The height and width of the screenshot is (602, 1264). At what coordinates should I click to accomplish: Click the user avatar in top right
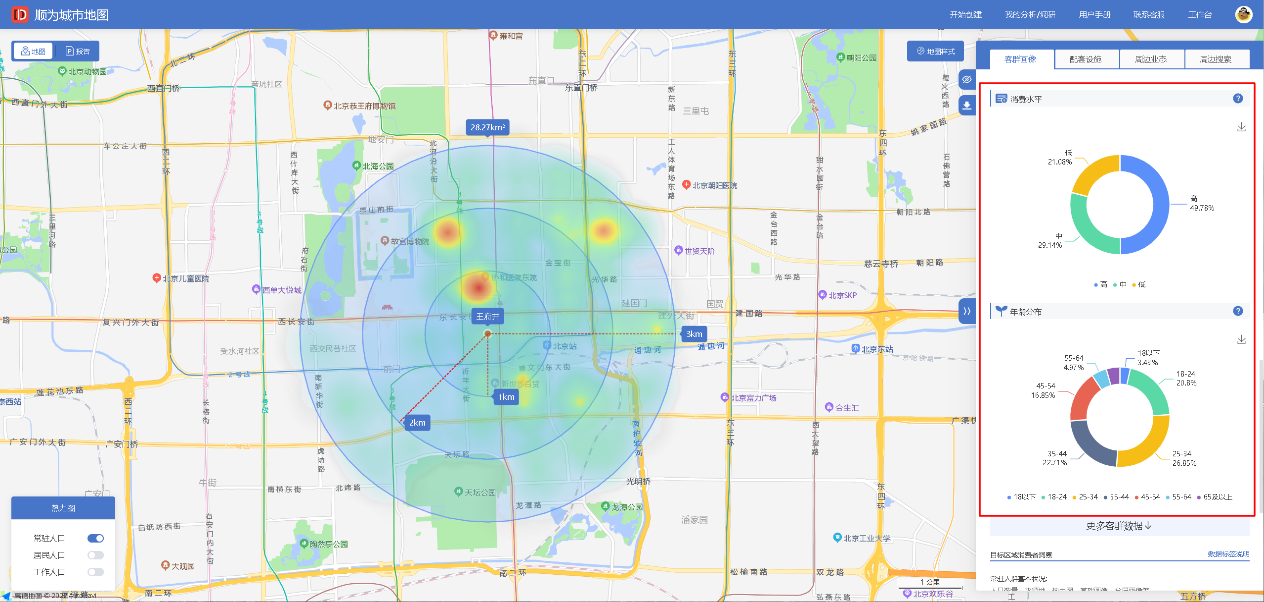(x=1244, y=14)
